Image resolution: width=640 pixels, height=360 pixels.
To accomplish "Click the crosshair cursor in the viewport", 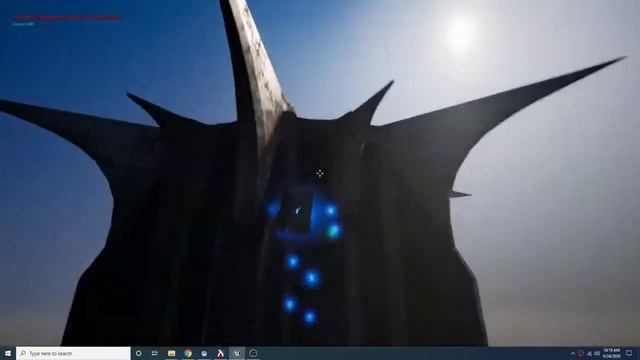I will point(320,173).
